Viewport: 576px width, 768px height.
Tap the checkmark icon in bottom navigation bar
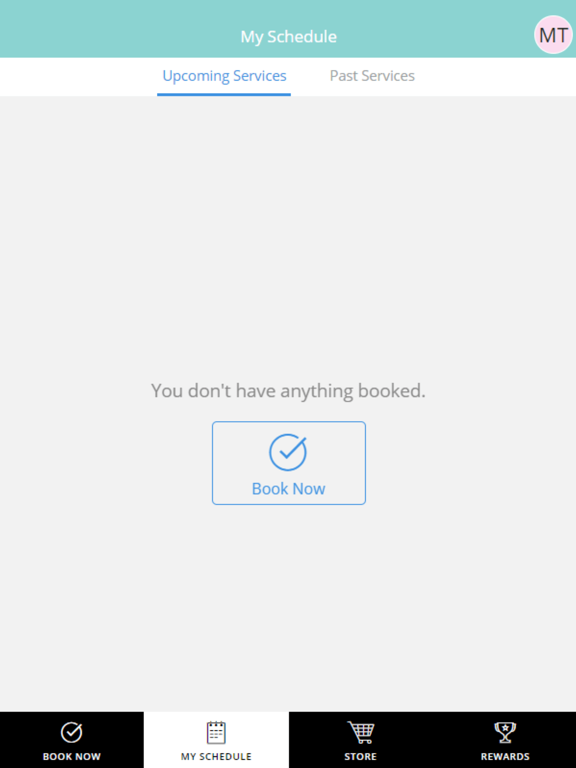click(72, 732)
